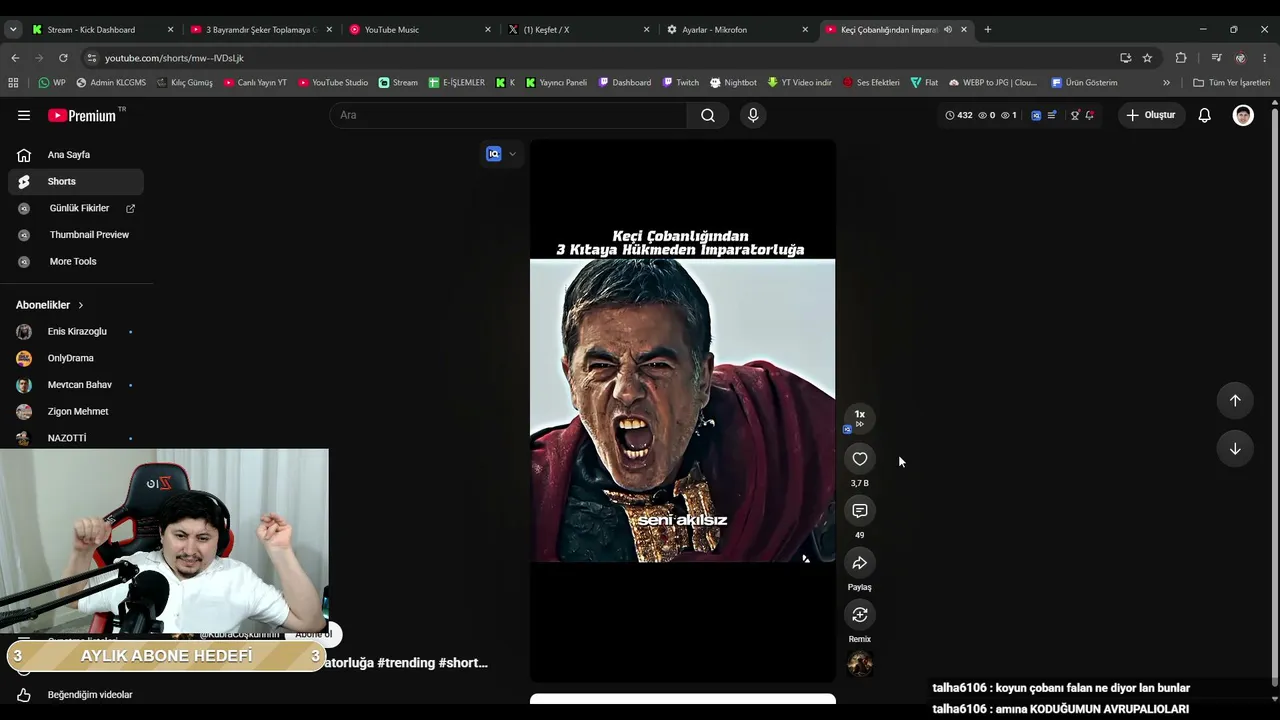Open Ana Sayfa in the sidebar
This screenshot has height=720, width=1280.
coord(76,155)
